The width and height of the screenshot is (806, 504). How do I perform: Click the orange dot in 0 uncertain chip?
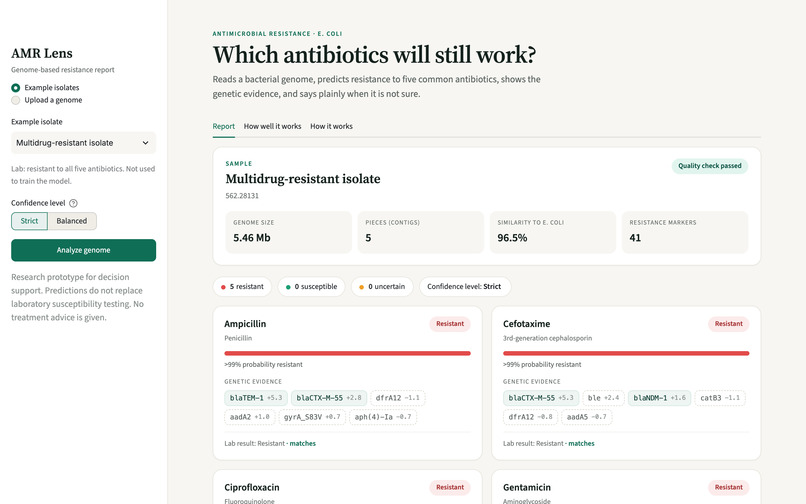pyautogui.click(x=361, y=287)
